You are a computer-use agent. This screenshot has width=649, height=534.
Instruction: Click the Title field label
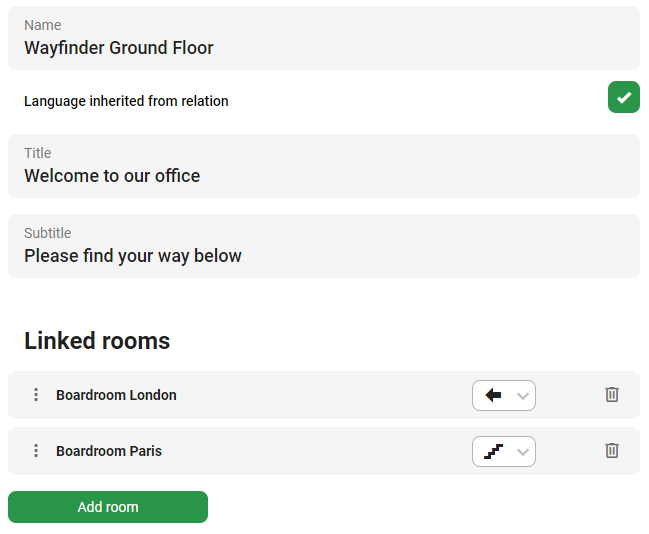38,153
